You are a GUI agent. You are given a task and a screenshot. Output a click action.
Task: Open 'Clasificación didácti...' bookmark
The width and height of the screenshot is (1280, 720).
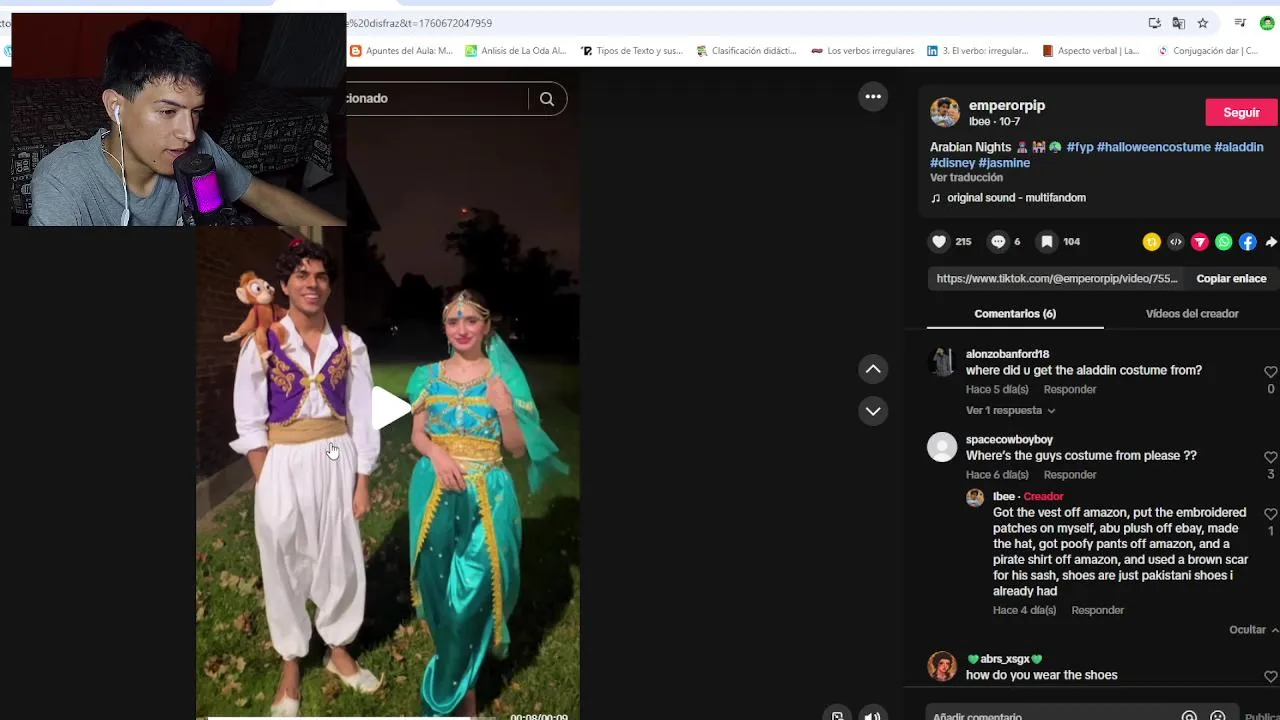(x=746, y=51)
